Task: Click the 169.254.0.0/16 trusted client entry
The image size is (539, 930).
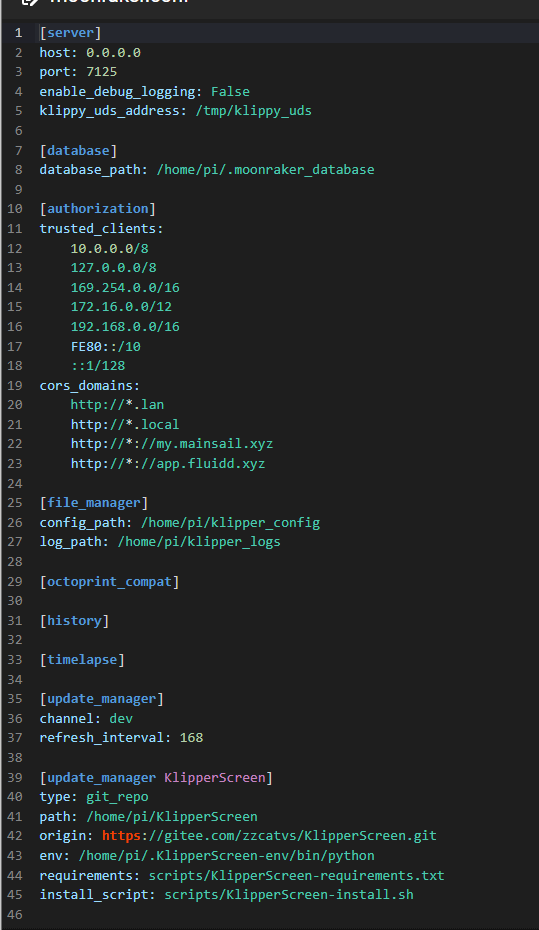Action: 125,287
